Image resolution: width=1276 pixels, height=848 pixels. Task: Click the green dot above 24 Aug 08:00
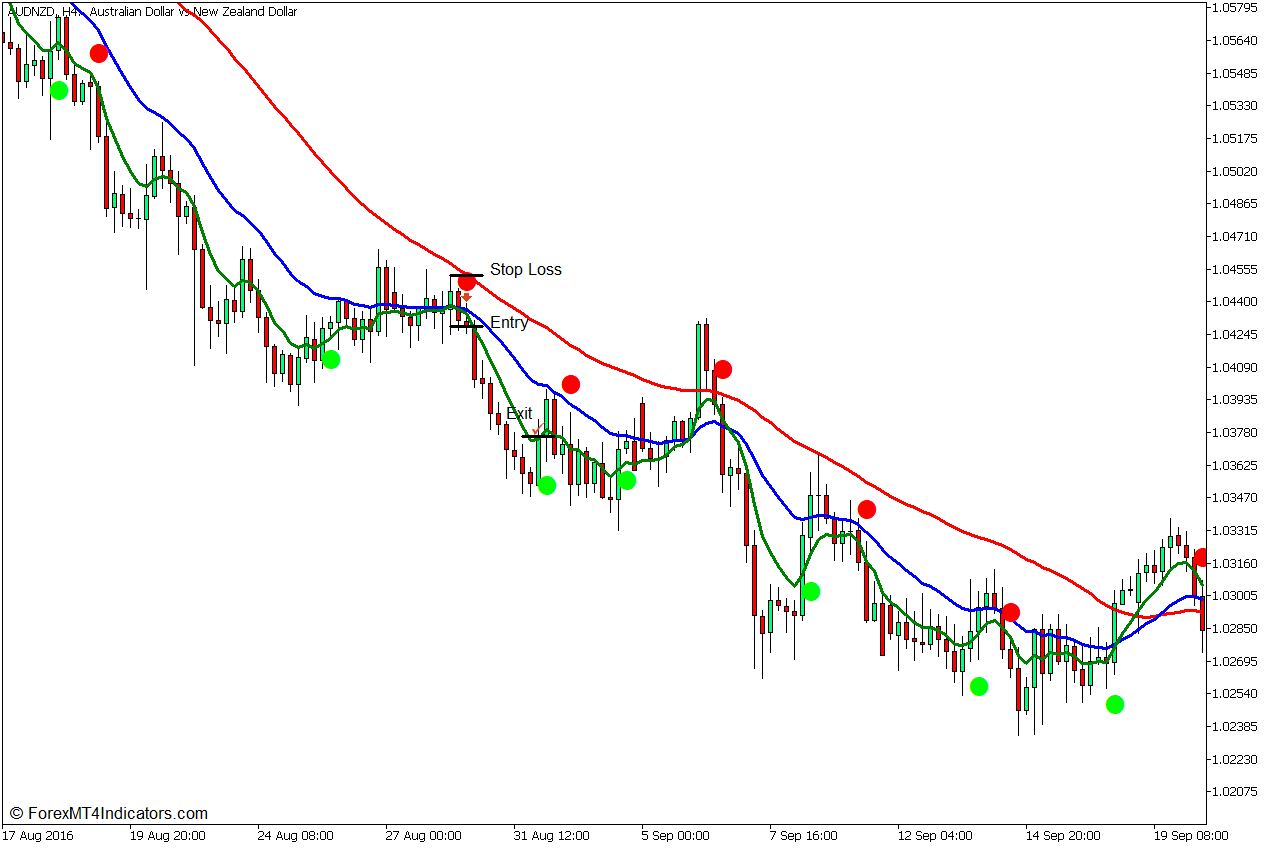[331, 359]
